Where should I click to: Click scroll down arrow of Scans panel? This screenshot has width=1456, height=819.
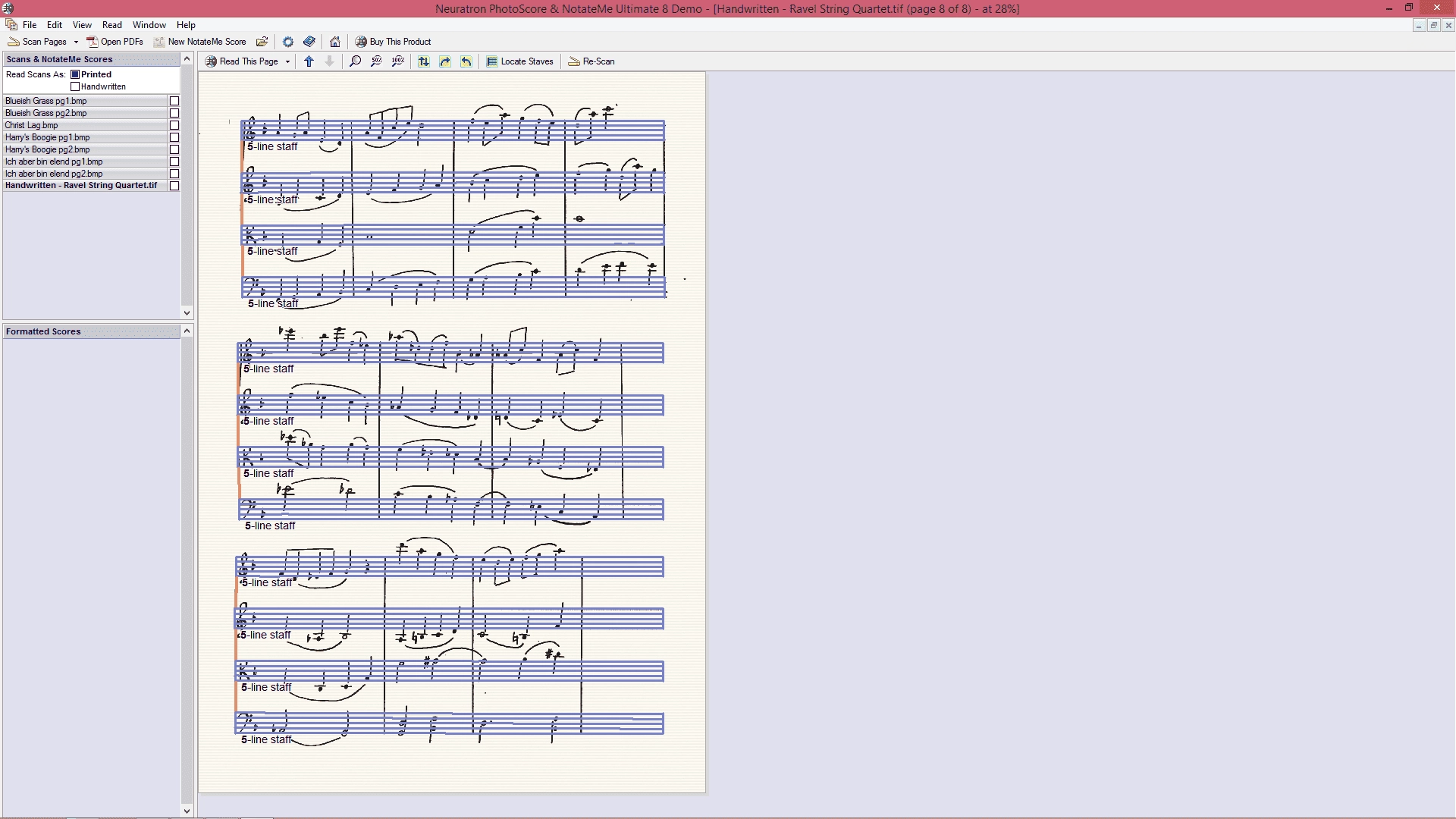(187, 312)
